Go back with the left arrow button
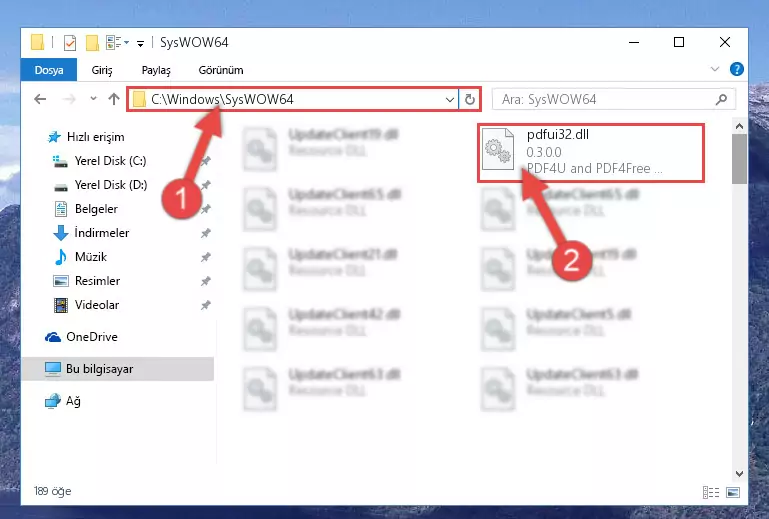The width and height of the screenshot is (769, 519). pos(40,99)
